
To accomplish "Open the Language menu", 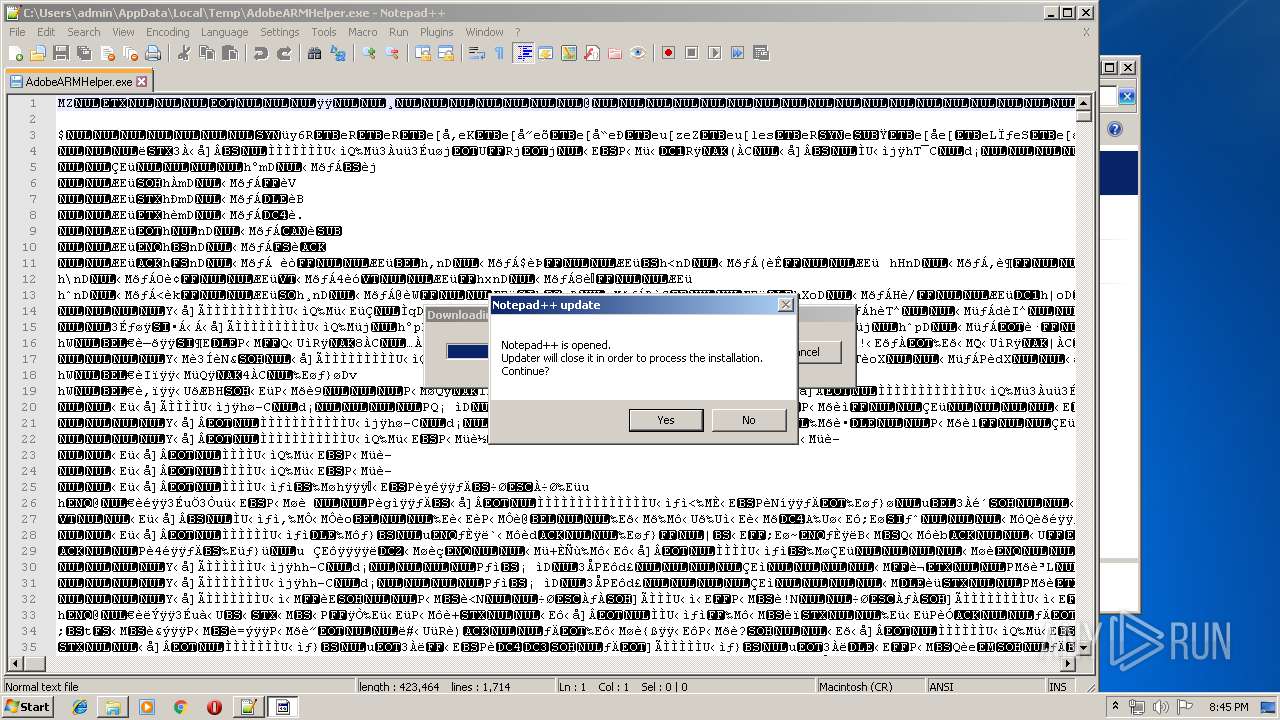I will point(224,32).
